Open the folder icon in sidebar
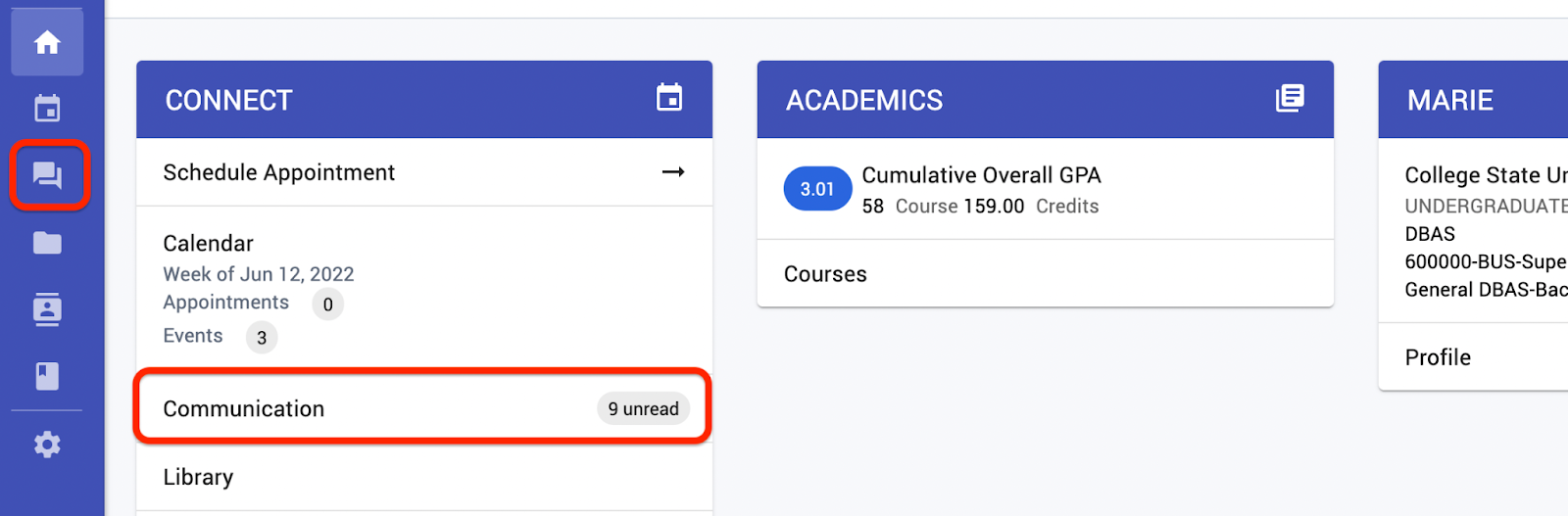Screen dimensions: 1568x516 pos(47,243)
